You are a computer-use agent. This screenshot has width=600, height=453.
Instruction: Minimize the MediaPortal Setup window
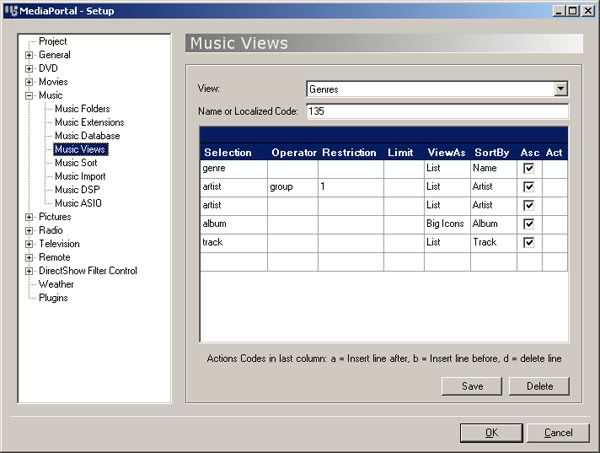[x=559, y=11]
